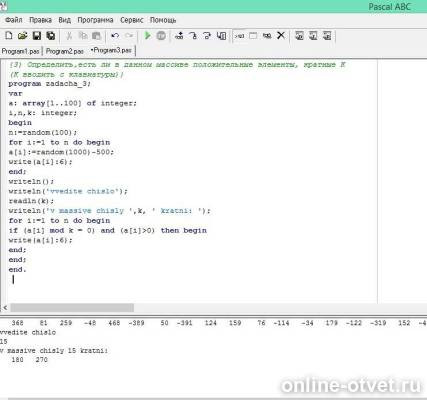The width and height of the screenshot is (427, 400).
Task: Click the left scroll arrow of the editor
Action: point(5,308)
